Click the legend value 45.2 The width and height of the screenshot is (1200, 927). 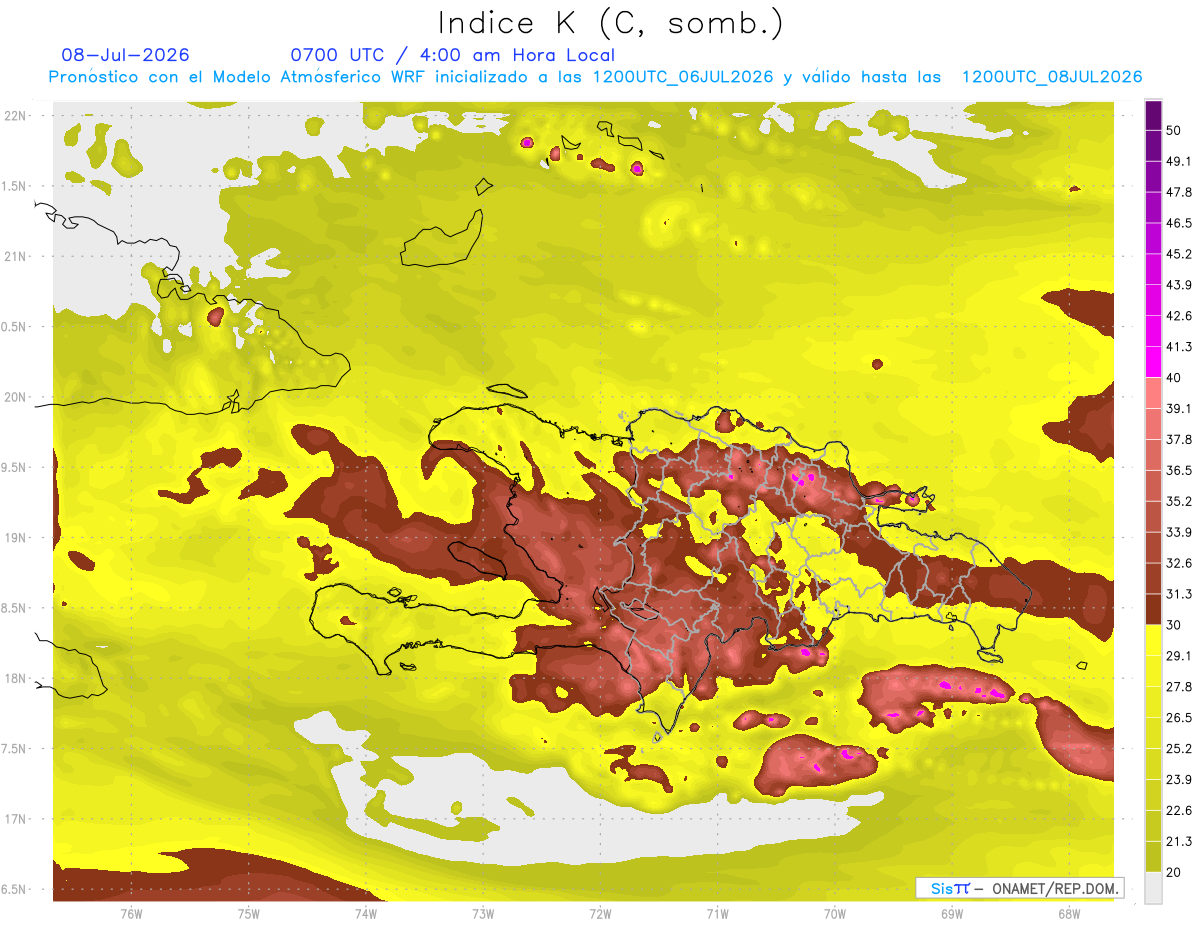1178,254
